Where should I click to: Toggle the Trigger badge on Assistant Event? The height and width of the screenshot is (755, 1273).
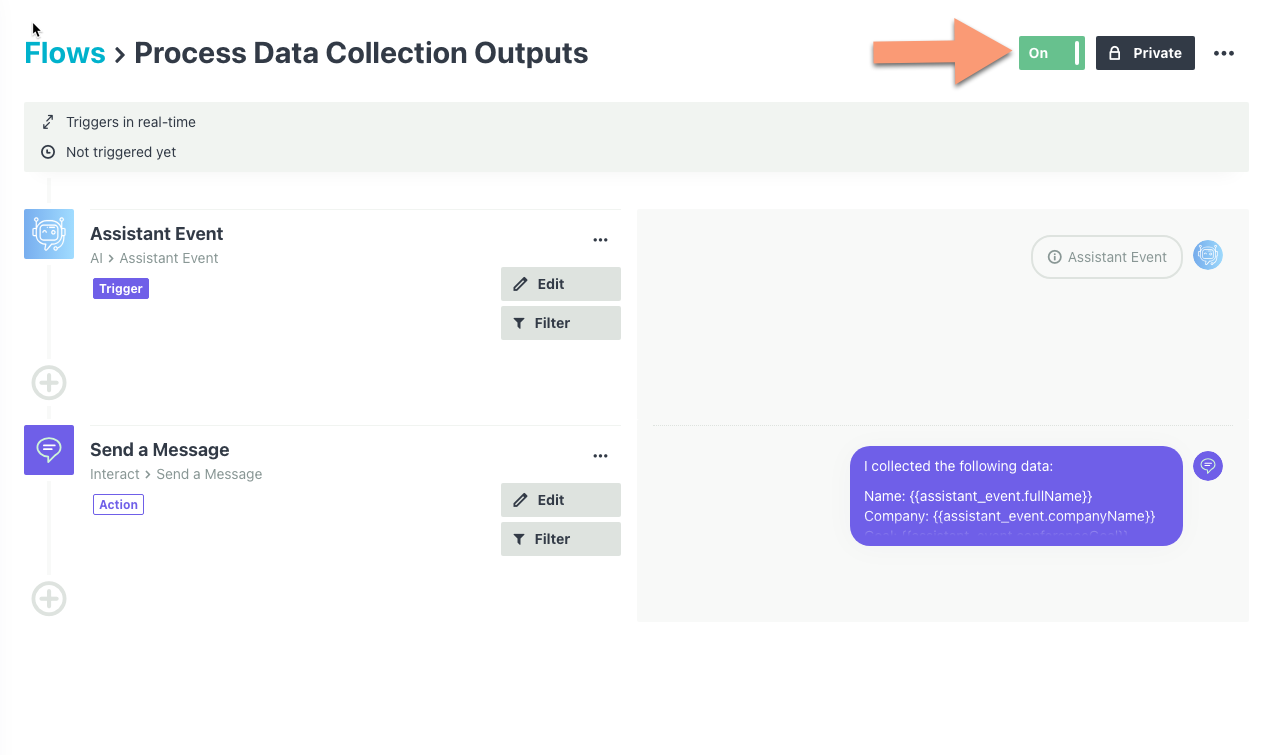tap(120, 288)
